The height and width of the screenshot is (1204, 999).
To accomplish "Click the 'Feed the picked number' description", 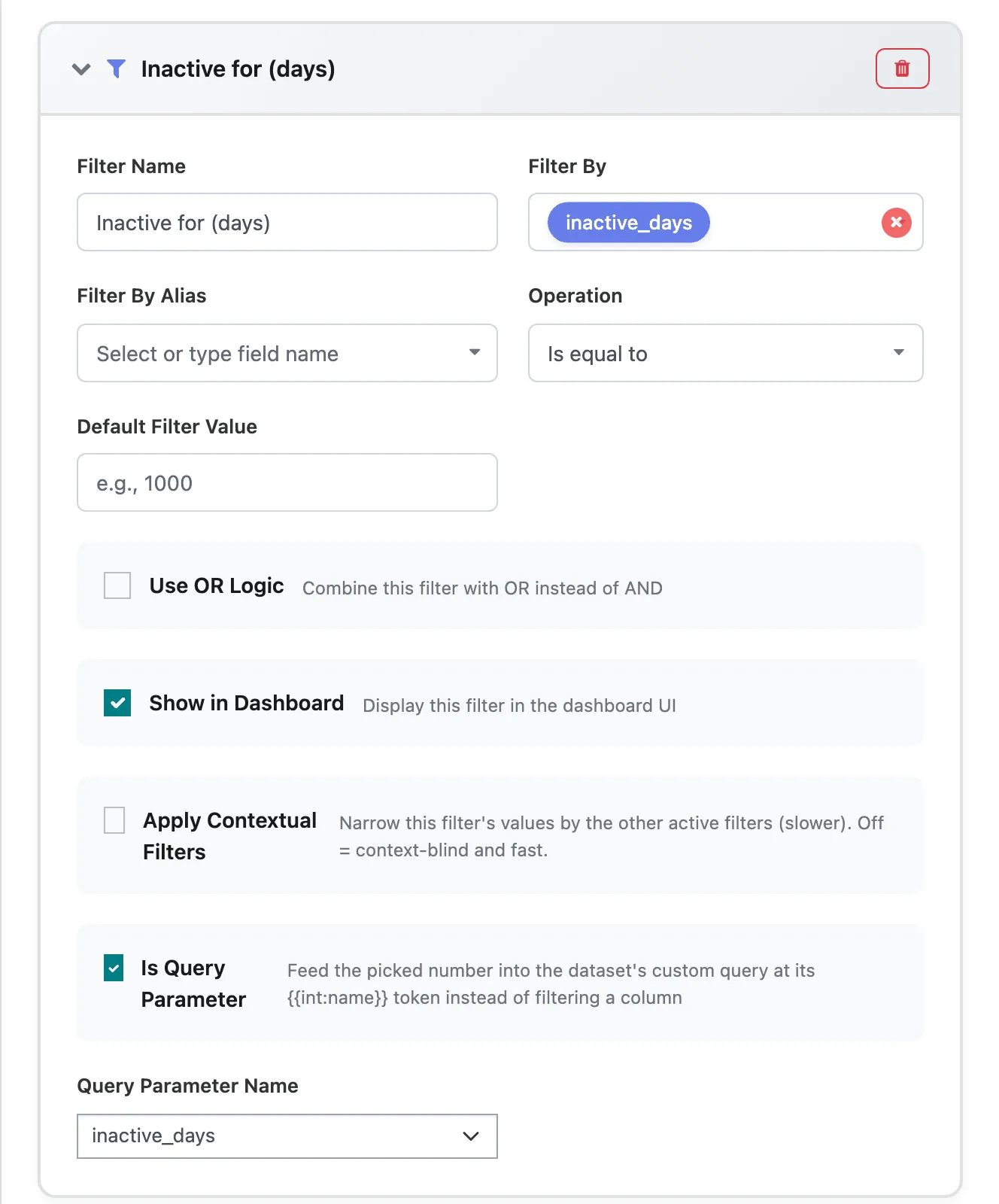I will (x=551, y=984).
